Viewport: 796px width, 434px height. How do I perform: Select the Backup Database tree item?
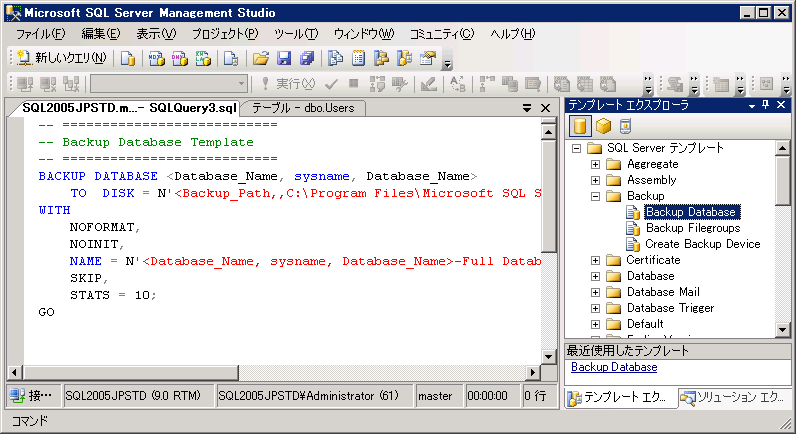tap(692, 212)
